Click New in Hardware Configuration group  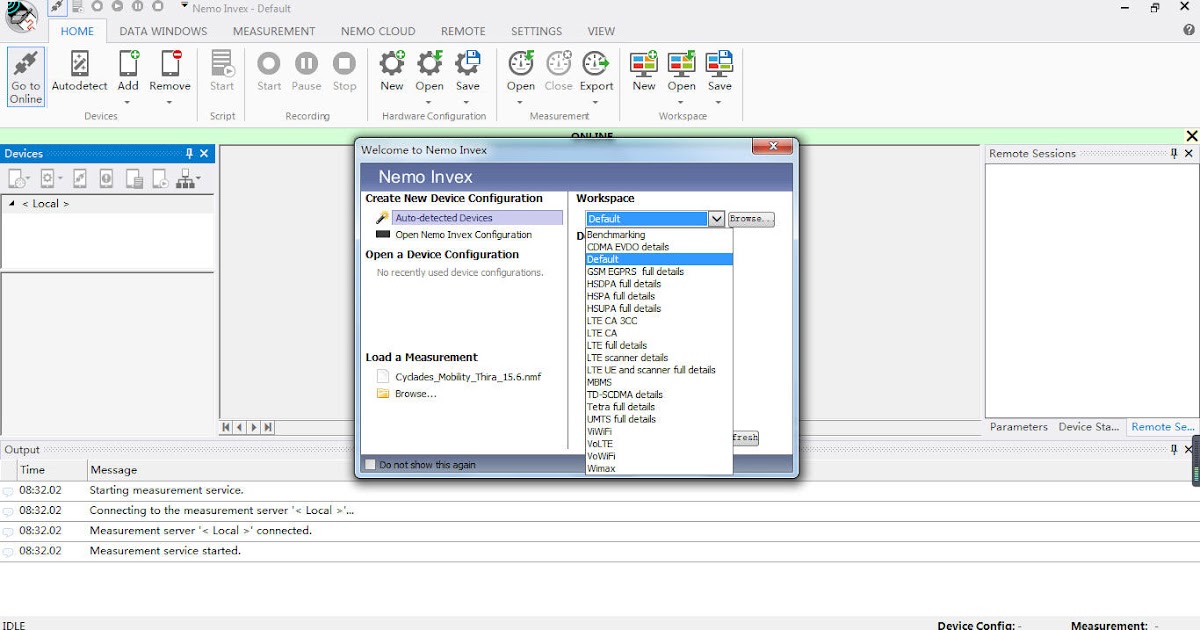392,72
